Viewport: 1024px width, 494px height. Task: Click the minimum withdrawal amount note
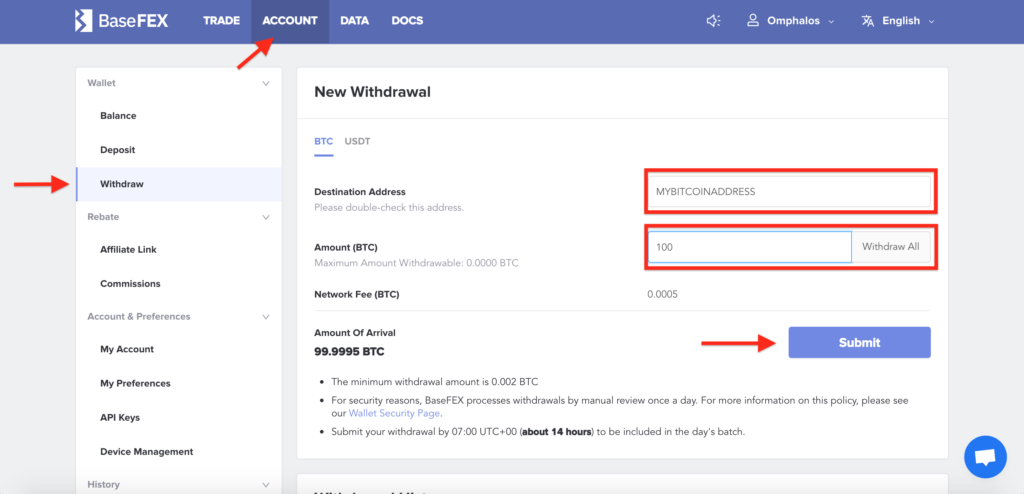point(435,382)
